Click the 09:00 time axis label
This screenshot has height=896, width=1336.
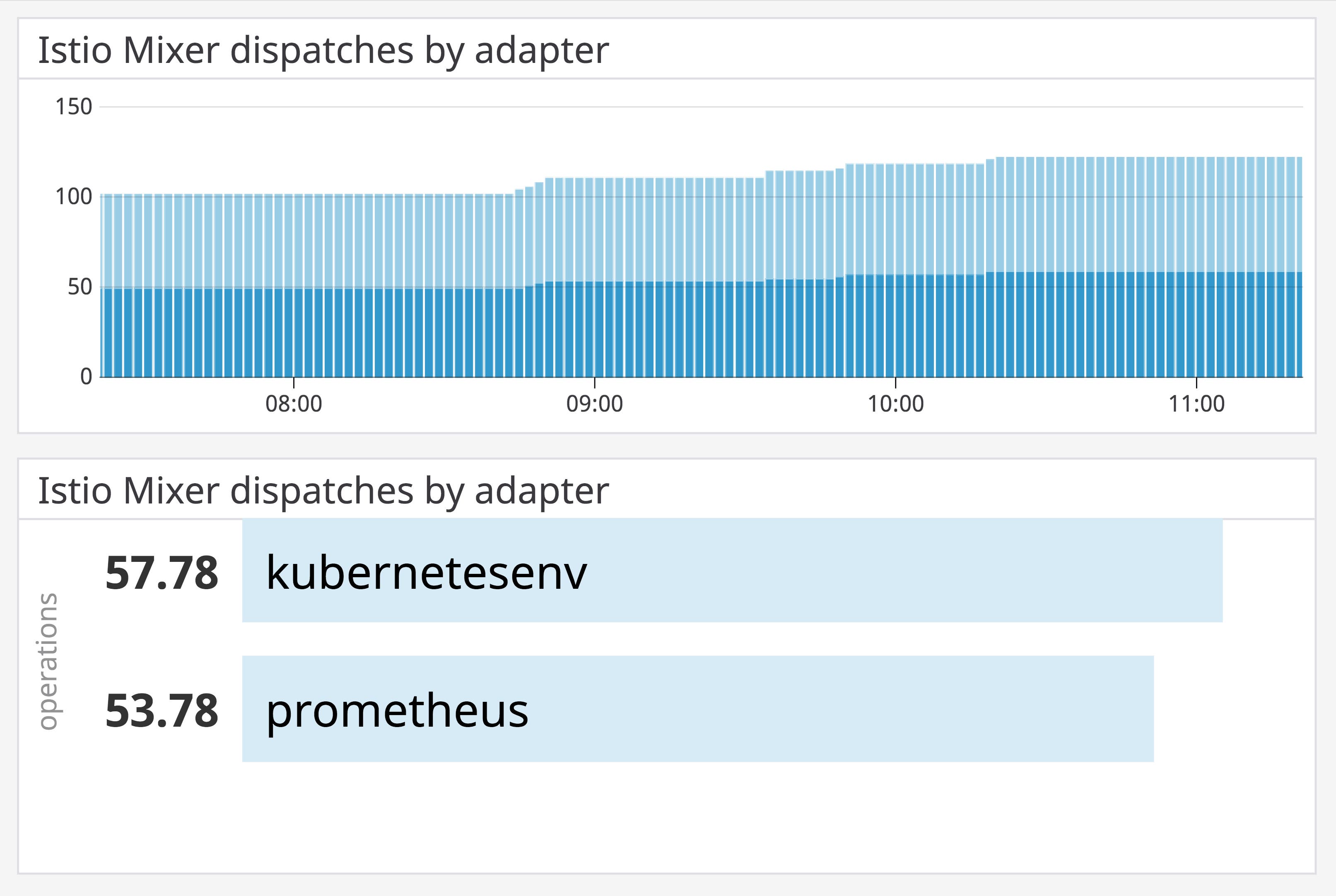(594, 404)
